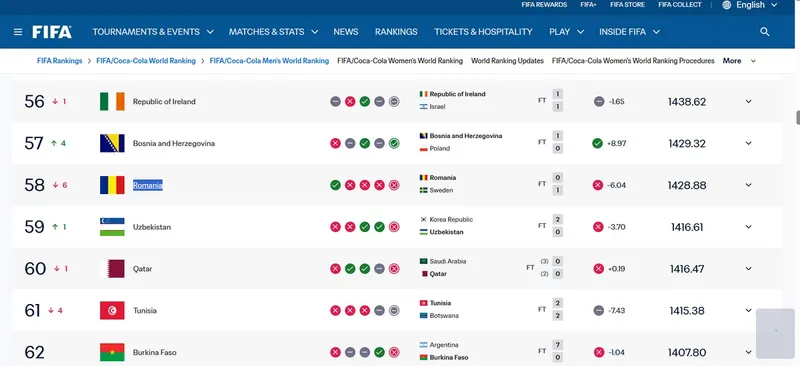This screenshot has width=800, height=366.
Task: Expand the Republic of Ireland row
Action: pos(748,102)
